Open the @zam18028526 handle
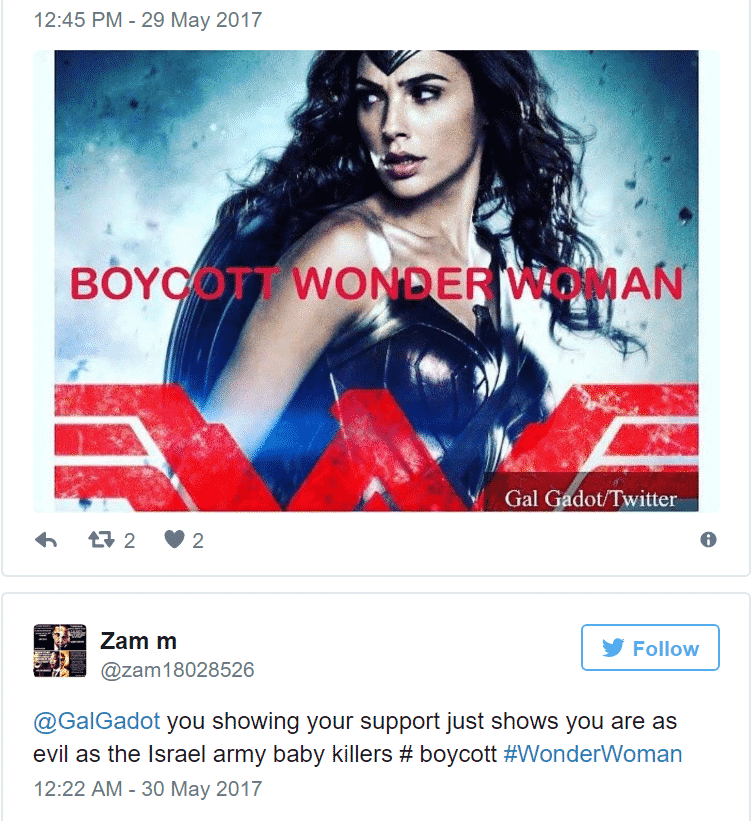This screenshot has width=752, height=821. pyautogui.click(x=177, y=670)
